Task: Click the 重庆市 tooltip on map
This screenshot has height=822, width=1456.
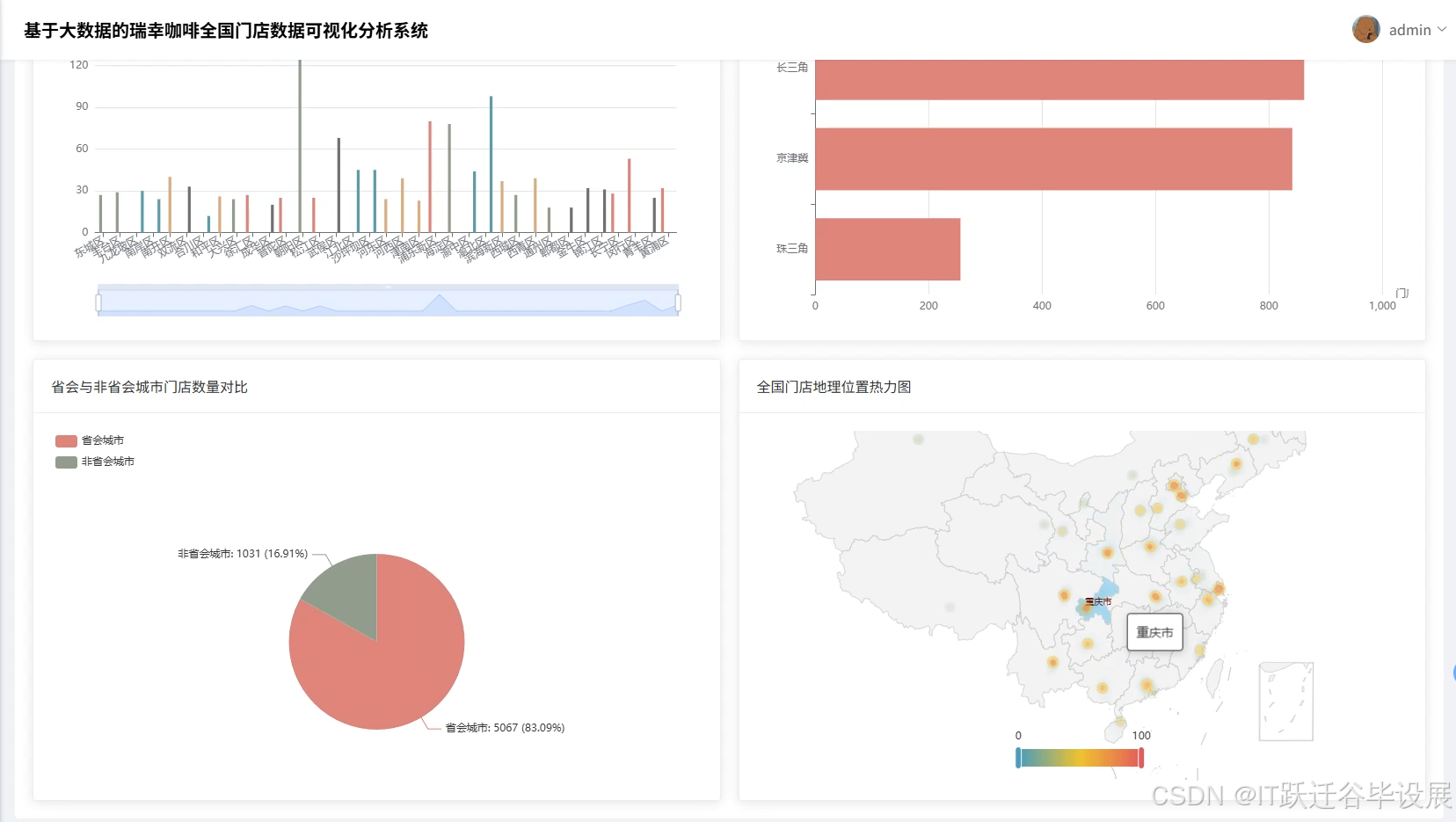Action: click(1154, 632)
